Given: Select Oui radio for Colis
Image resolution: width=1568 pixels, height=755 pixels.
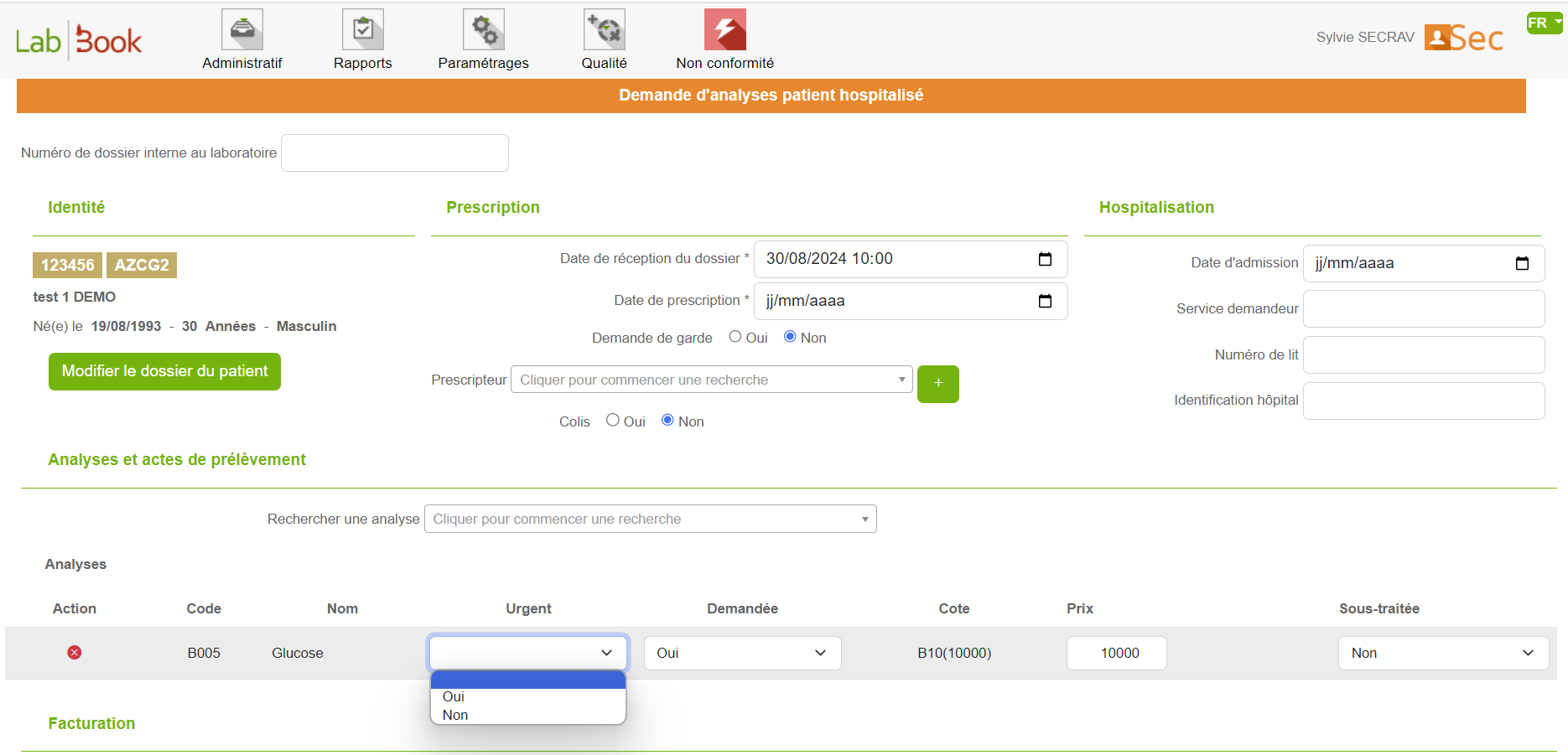Looking at the screenshot, I should pos(613,421).
